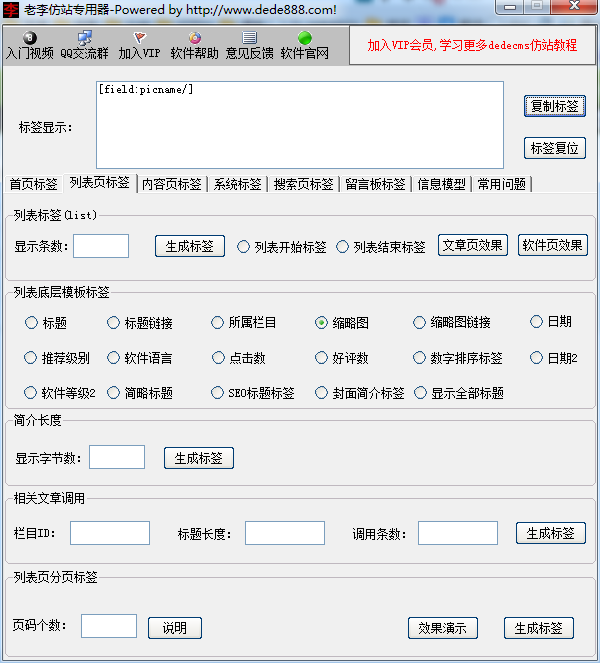
Task: Close the window with red X
Action: [x=574, y=7]
